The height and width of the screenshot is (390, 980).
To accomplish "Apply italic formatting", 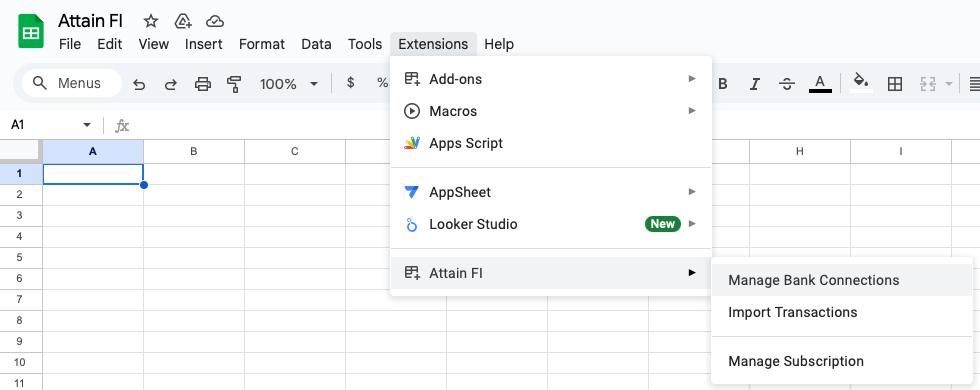I will pos(755,84).
